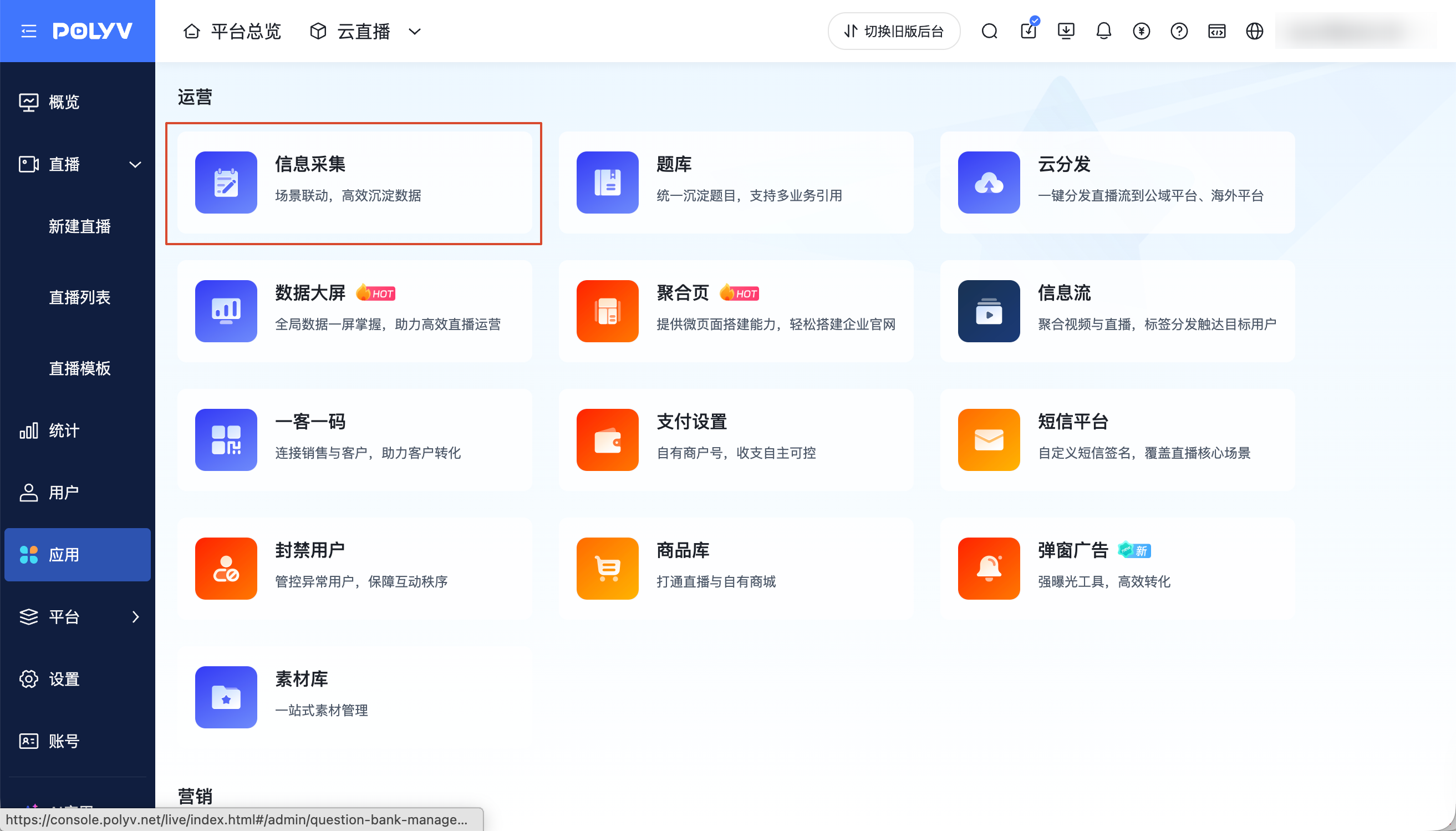
Task: Open the 题库 card title
Action: (x=674, y=164)
